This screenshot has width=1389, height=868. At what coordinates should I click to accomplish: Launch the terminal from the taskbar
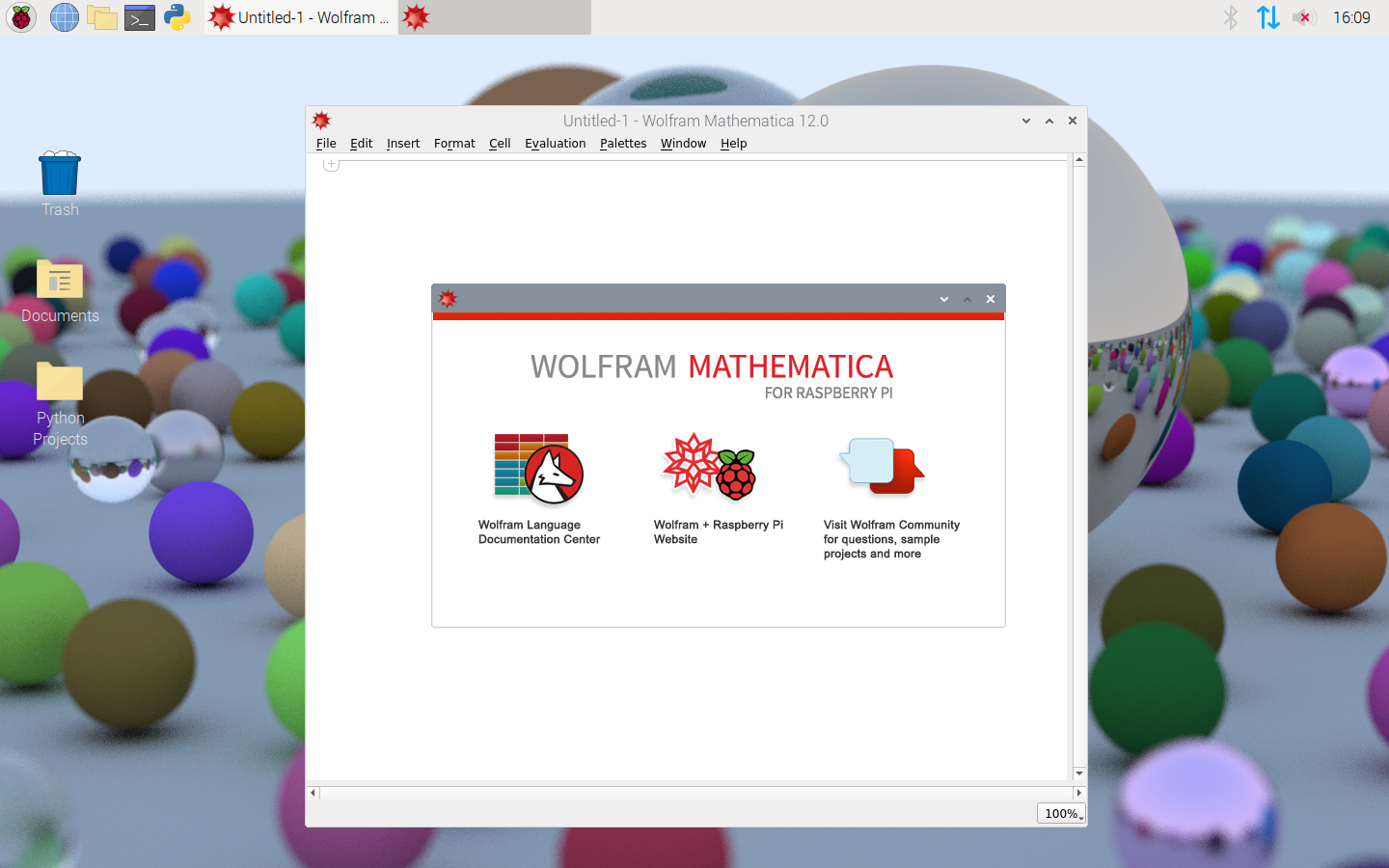tap(140, 17)
